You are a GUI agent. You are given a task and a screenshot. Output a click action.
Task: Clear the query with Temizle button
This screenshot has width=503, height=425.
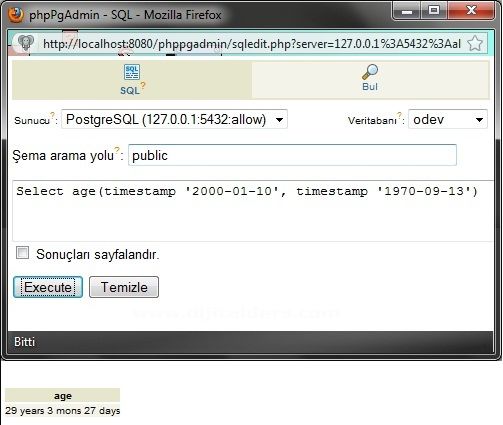[124, 287]
